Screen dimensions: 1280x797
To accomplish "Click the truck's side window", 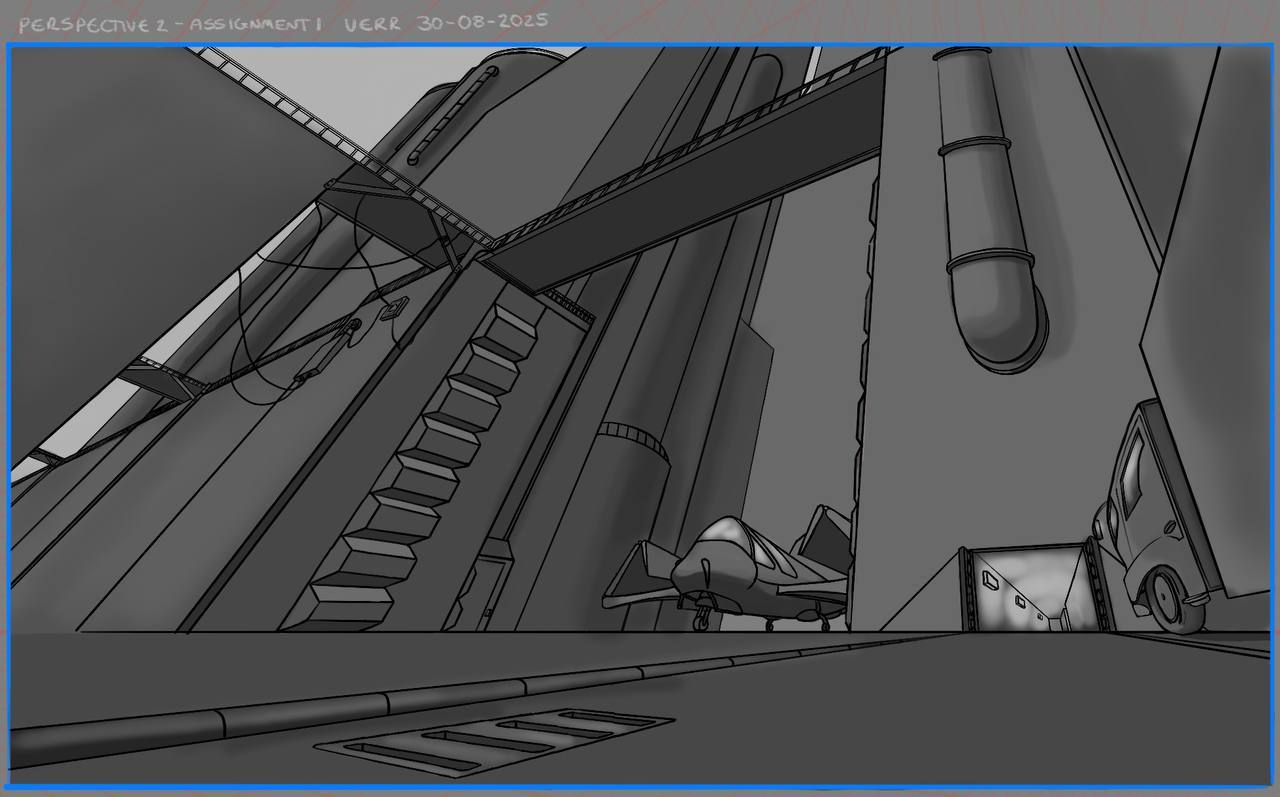I will click(1134, 472).
